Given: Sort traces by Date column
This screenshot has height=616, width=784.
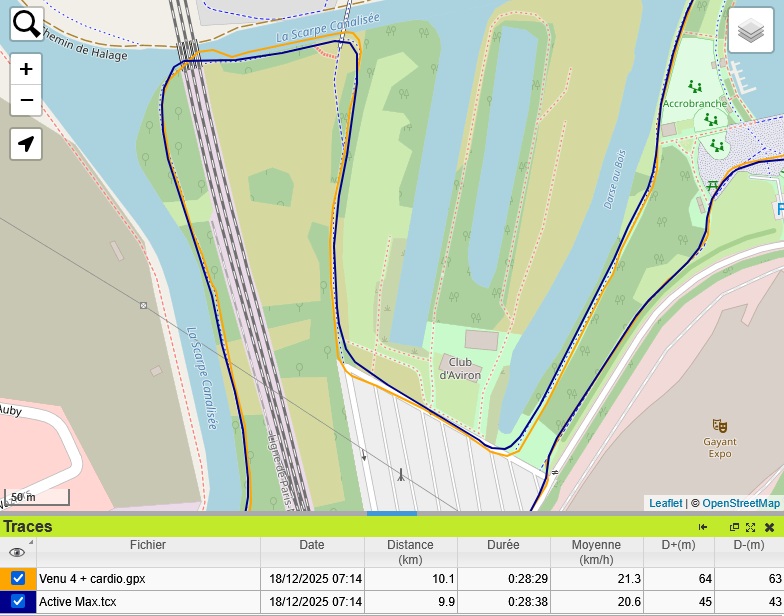Looking at the screenshot, I should click(x=312, y=545).
